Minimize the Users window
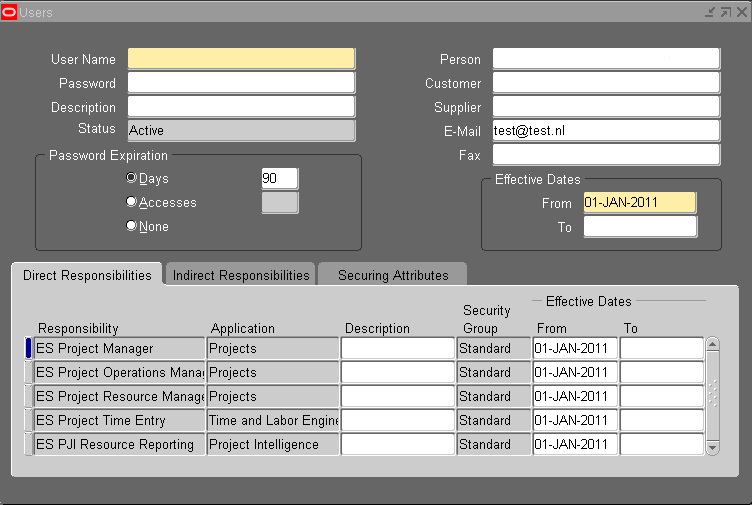Image resolution: width=752 pixels, height=505 pixels. tap(710, 12)
